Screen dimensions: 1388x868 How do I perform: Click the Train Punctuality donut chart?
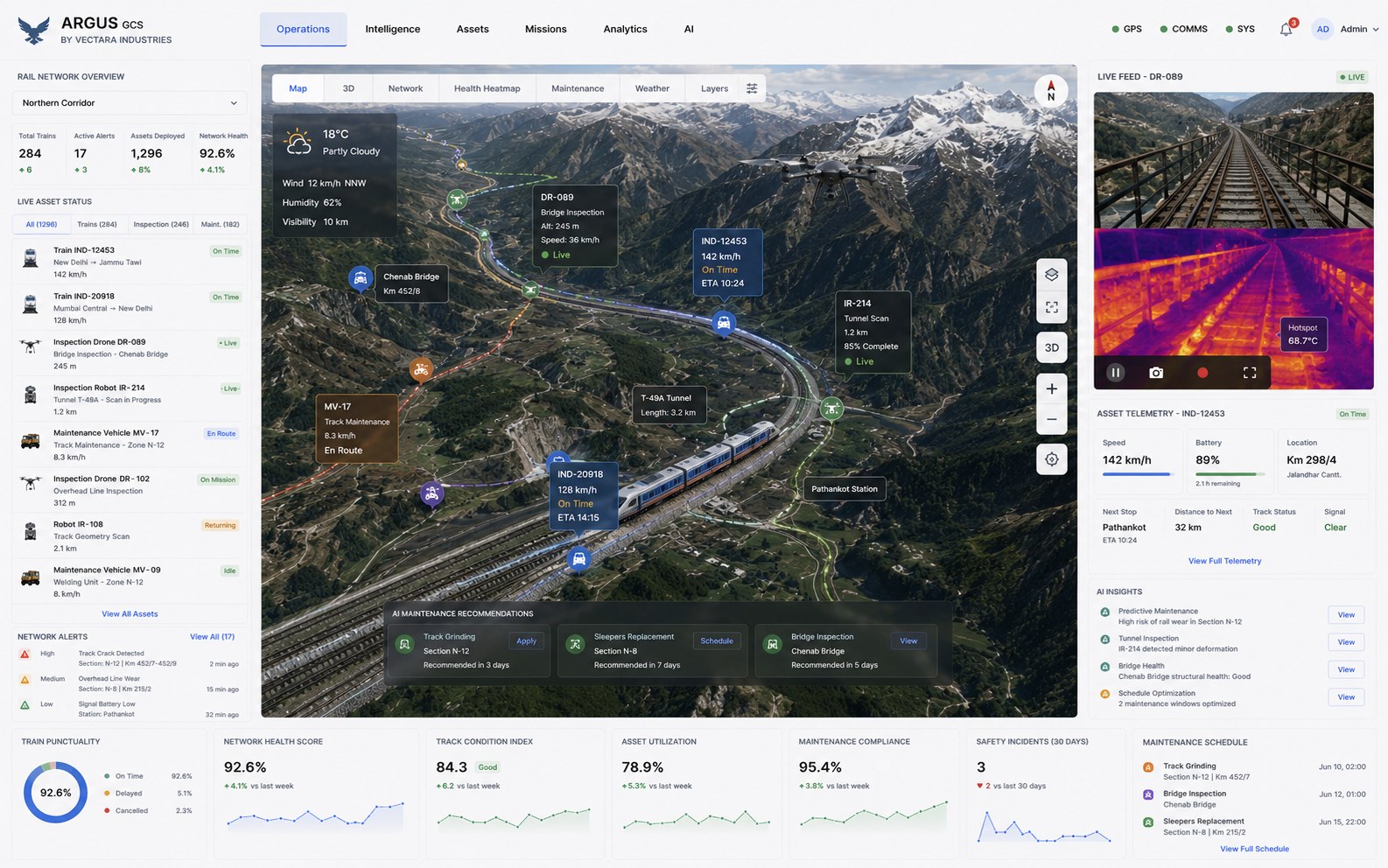coord(55,793)
